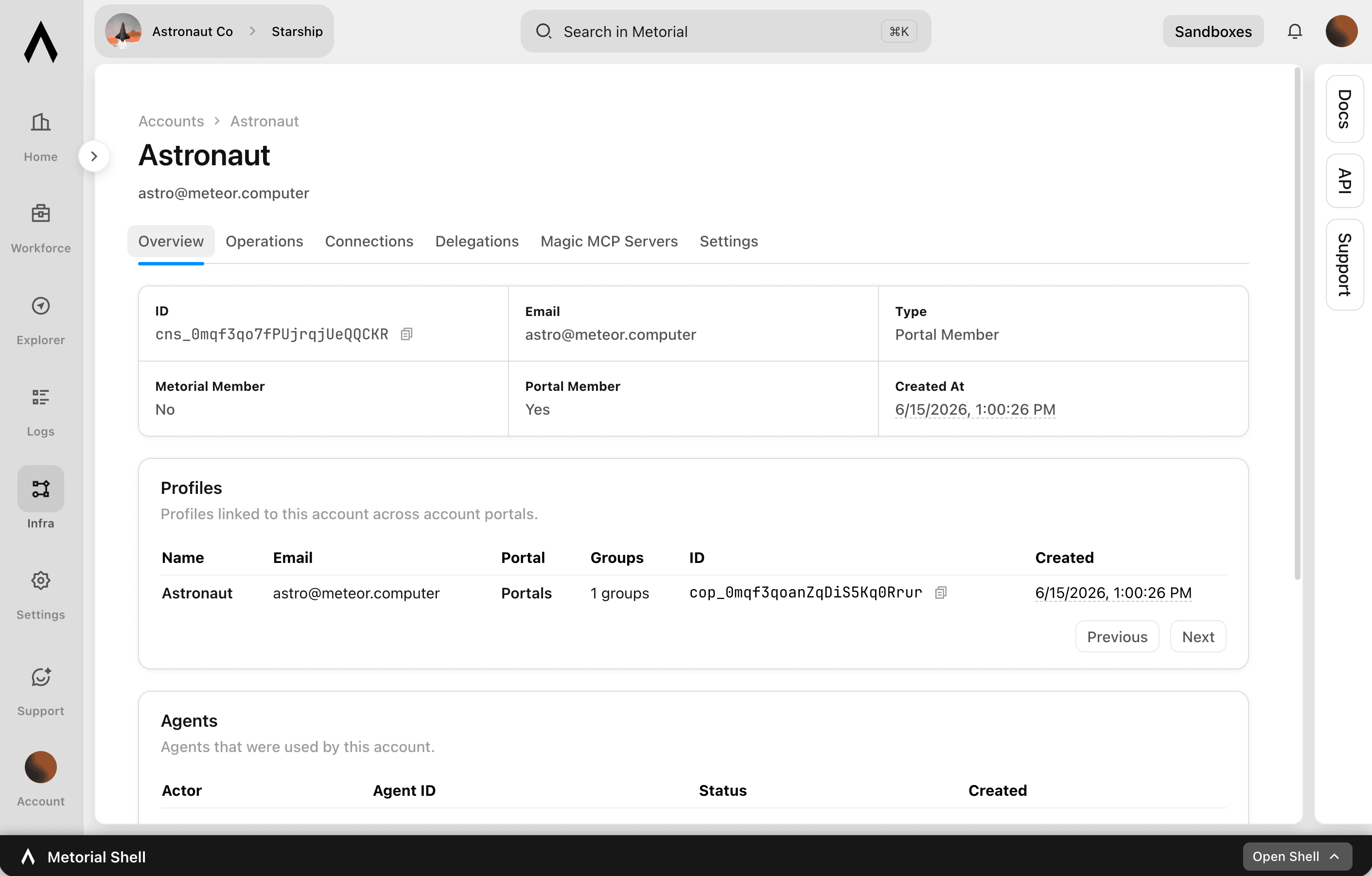Click the Astronaut breadcrumb item
The image size is (1372, 876).
(x=264, y=122)
